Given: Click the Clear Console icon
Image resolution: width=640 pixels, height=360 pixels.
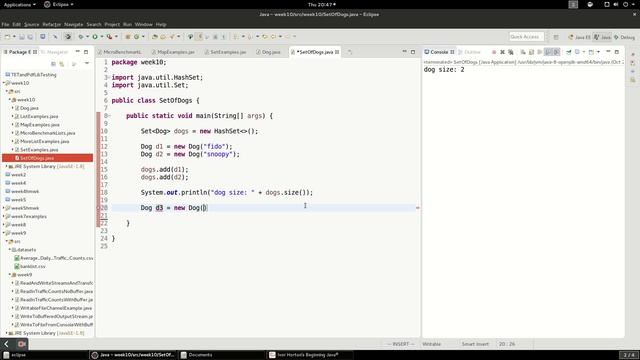Looking at the screenshot, I should coord(523,52).
